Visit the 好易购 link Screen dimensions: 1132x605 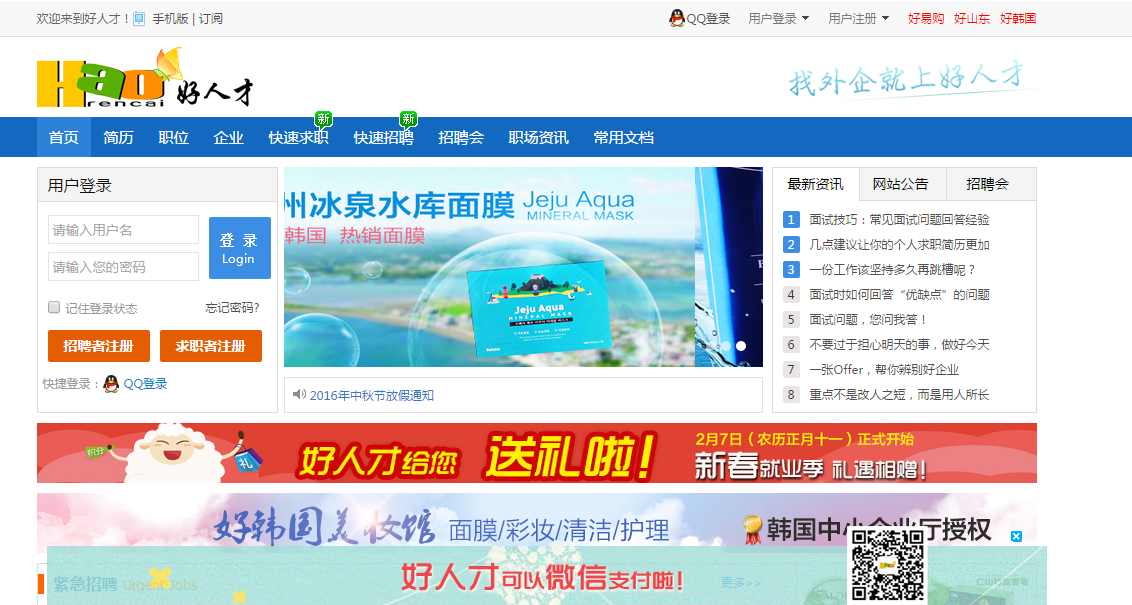(x=926, y=19)
